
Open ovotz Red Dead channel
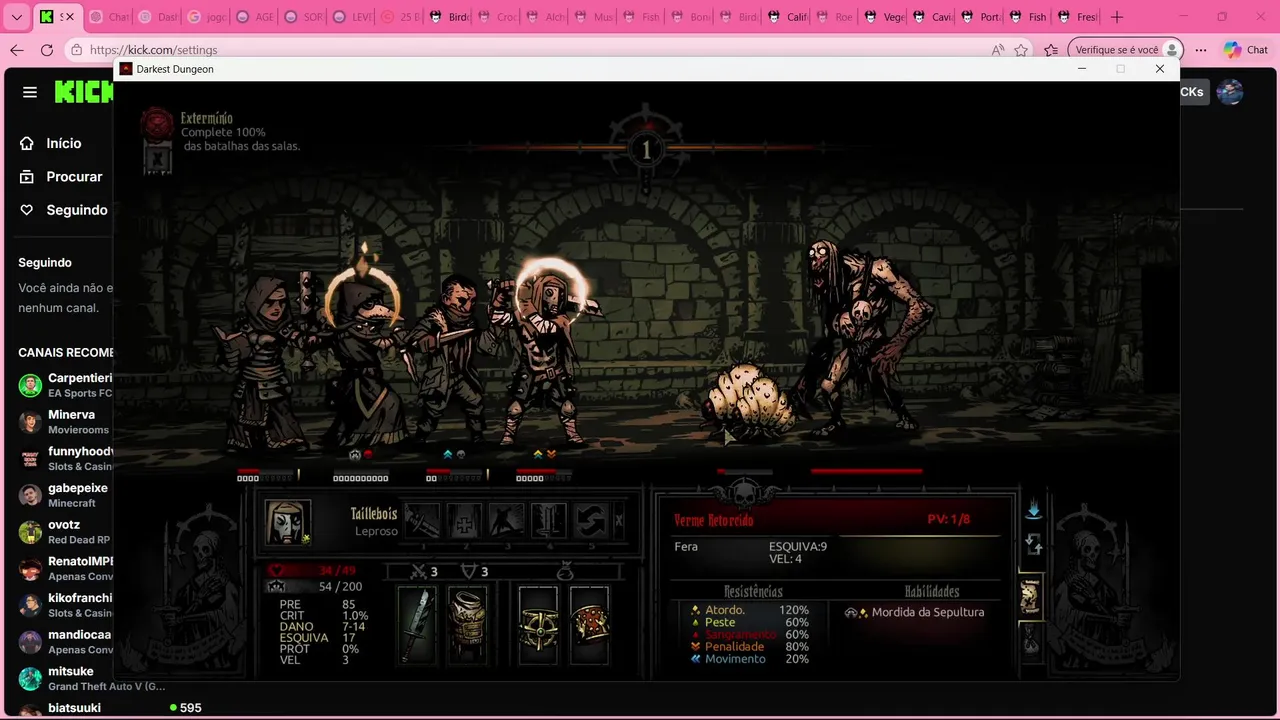click(64, 531)
